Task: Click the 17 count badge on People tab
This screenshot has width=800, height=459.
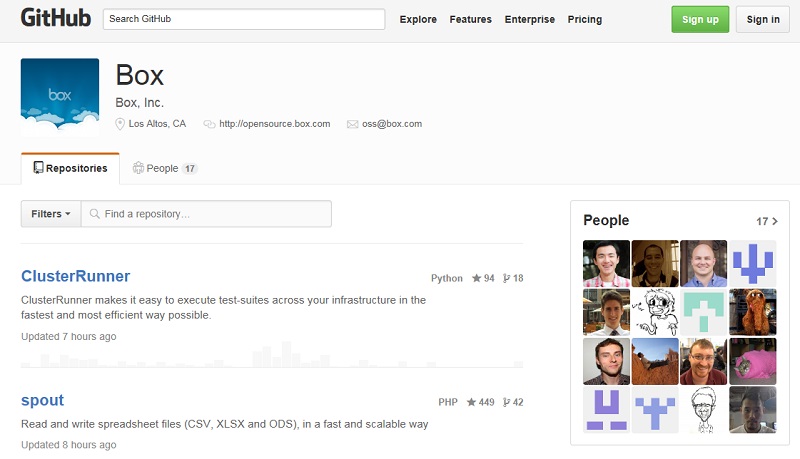Action: [190, 168]
